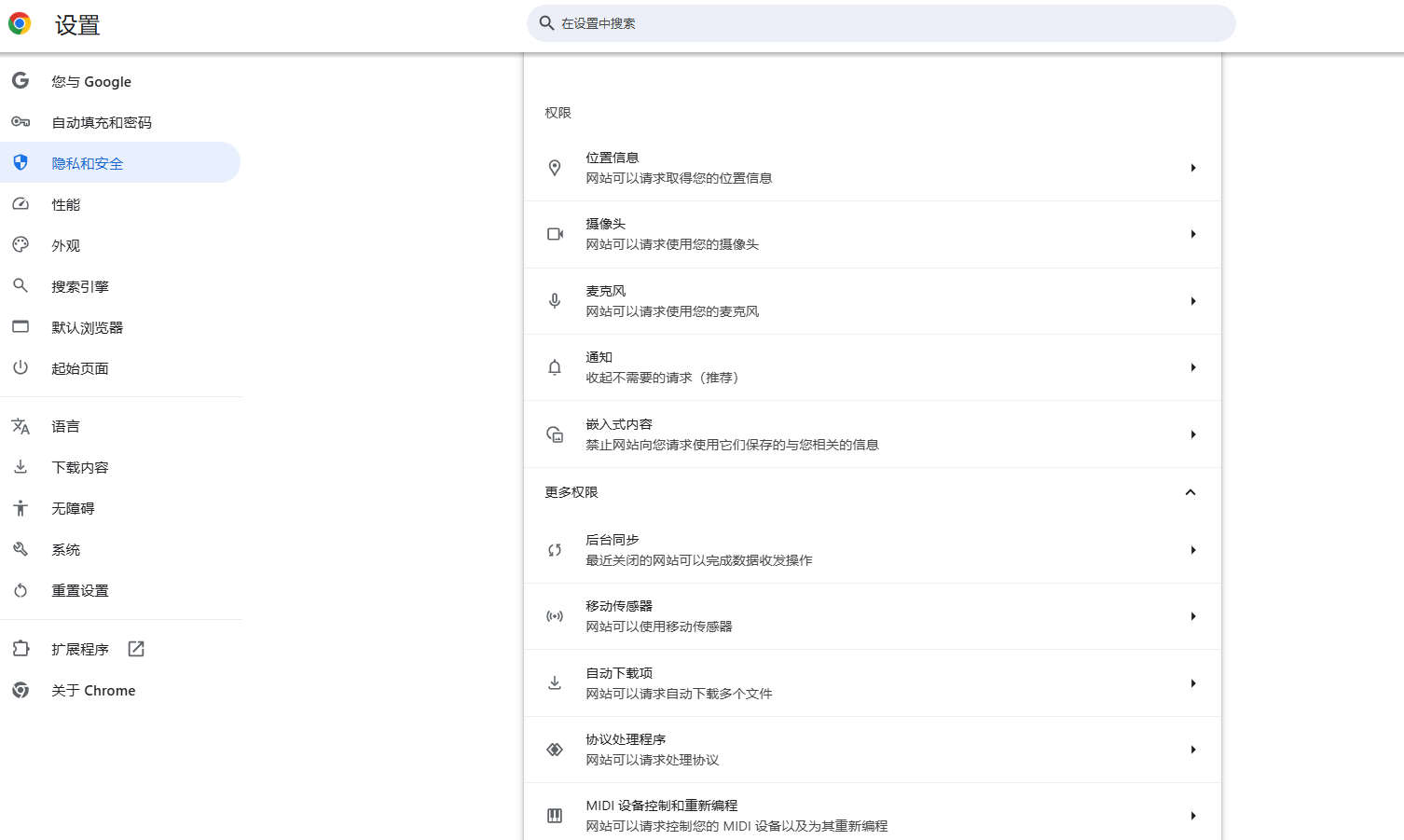Click the browser window icon for 默认浏览器
1404x840 pixels.
click(x=21, y=327)
